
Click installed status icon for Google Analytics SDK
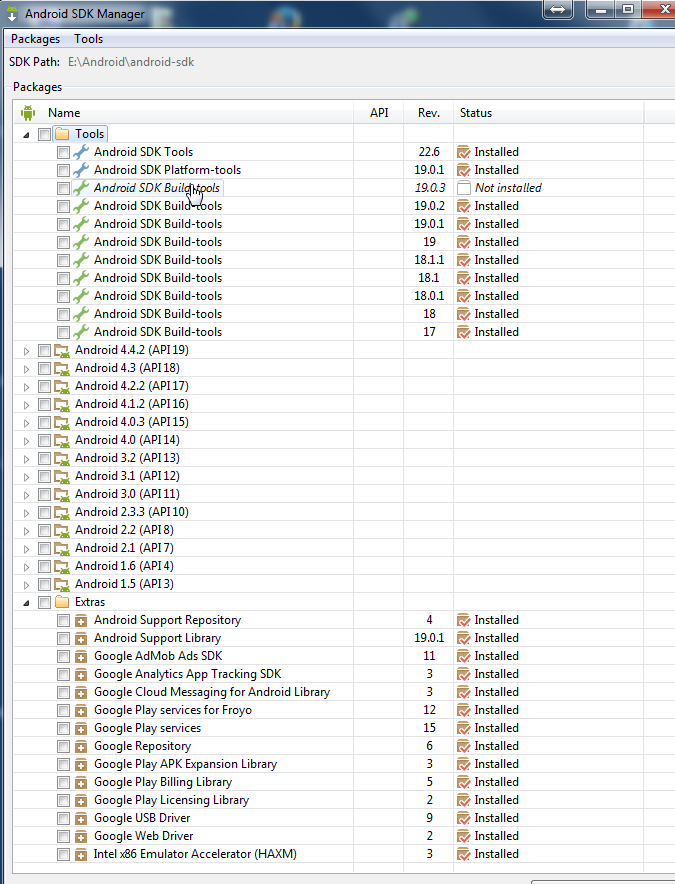pyautogui.click(x=464, y=674)
